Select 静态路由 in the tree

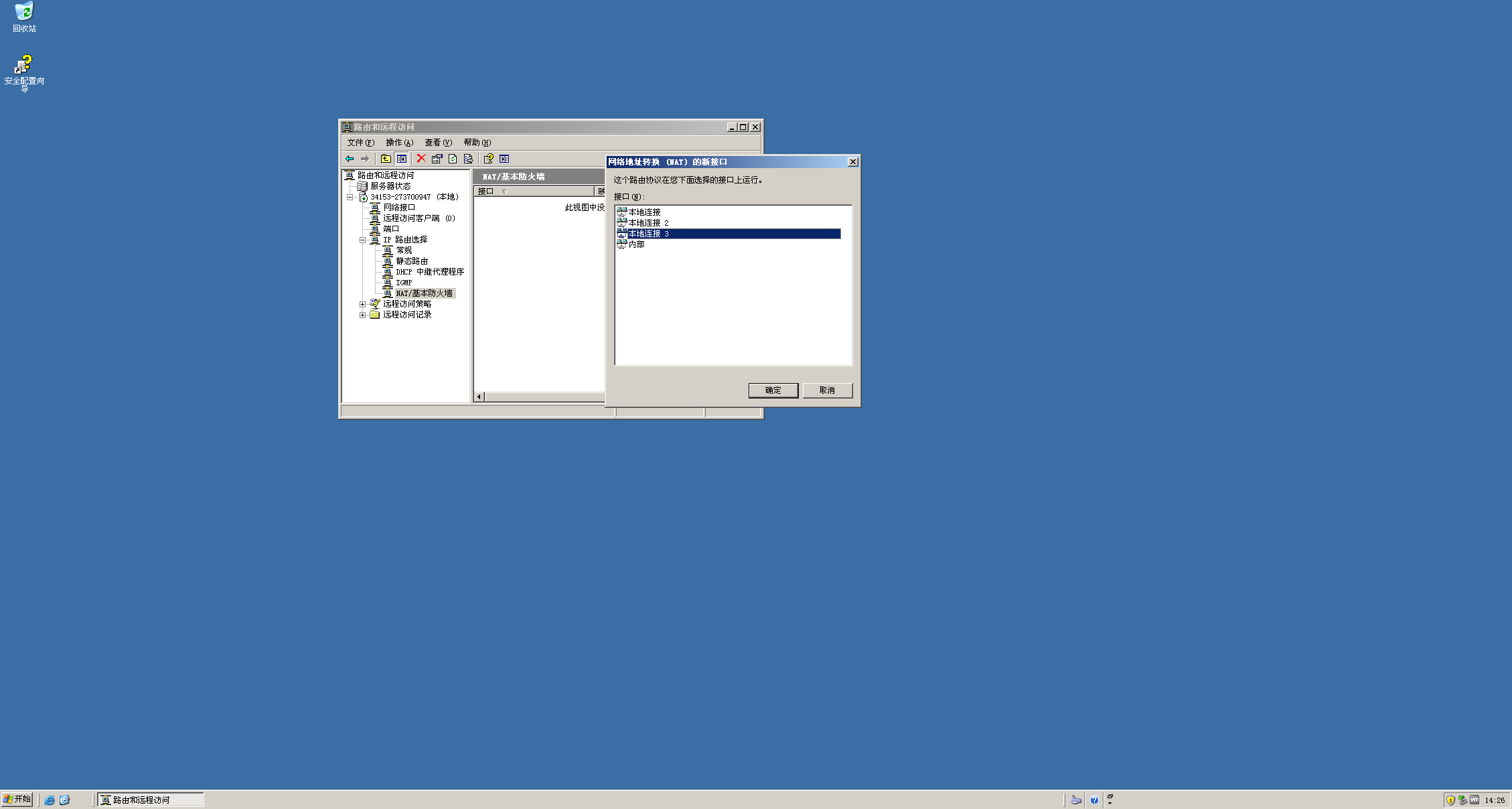(411, 261)
